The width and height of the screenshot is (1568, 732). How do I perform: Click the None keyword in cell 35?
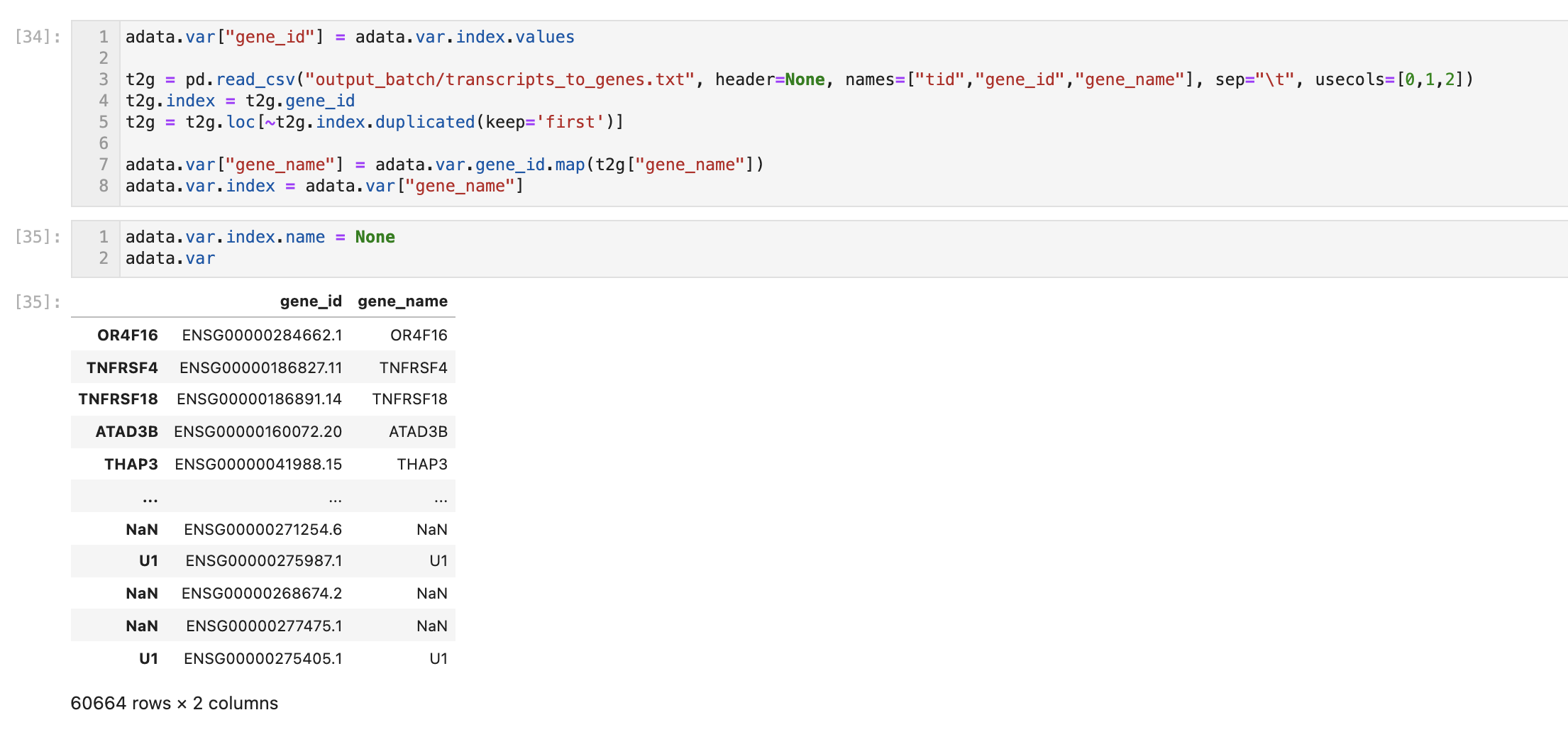pyautogui.click(x=375, y=237)
